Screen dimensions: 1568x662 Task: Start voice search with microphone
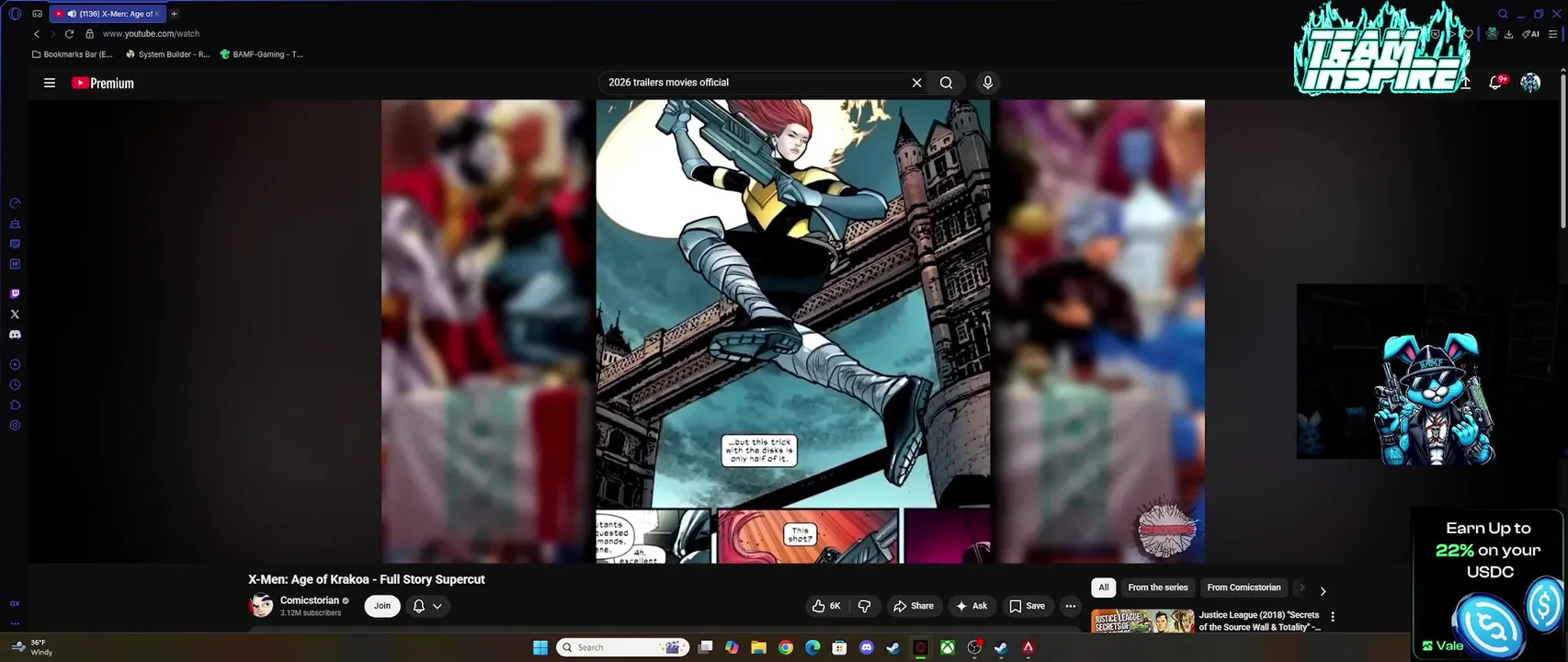pos(988,83)
